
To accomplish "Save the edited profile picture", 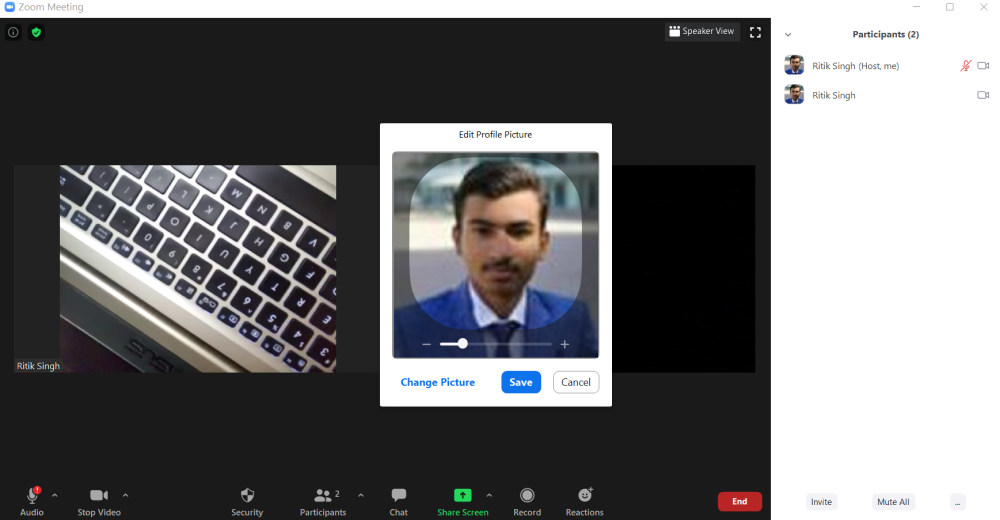I will pos(520,382).
